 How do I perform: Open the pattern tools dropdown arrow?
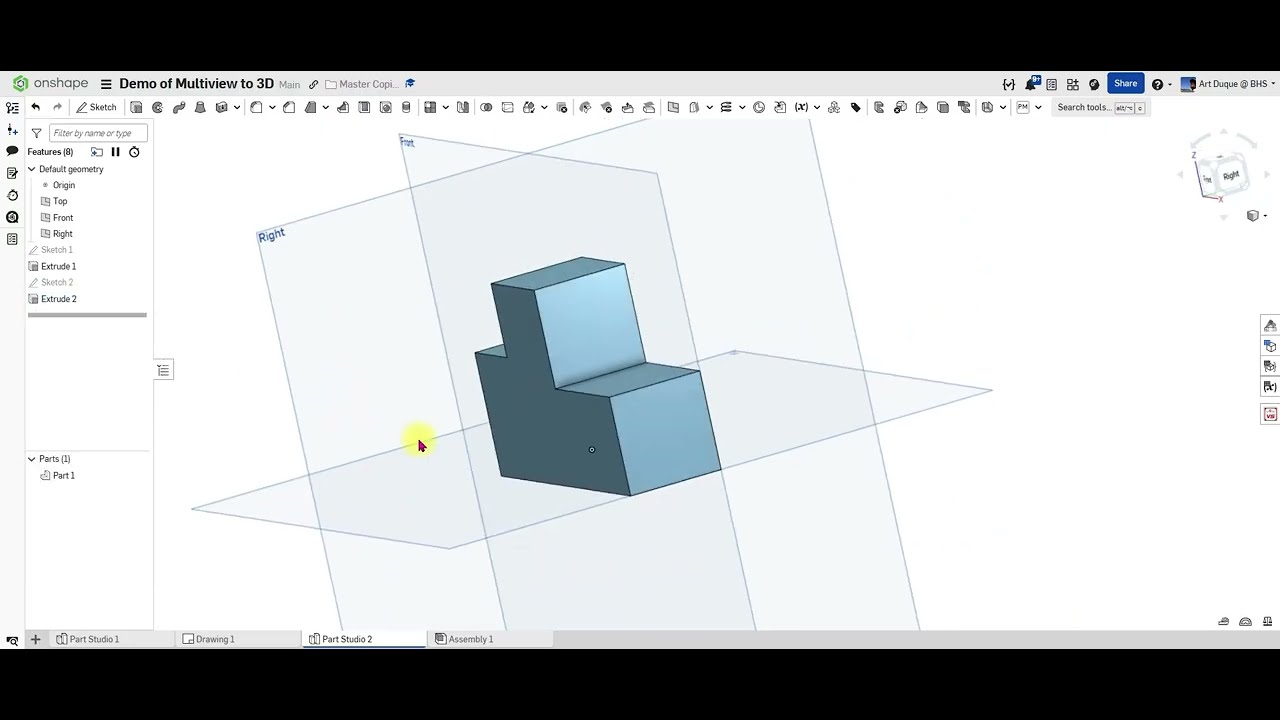pyautogui.click(x=445, y=107)
